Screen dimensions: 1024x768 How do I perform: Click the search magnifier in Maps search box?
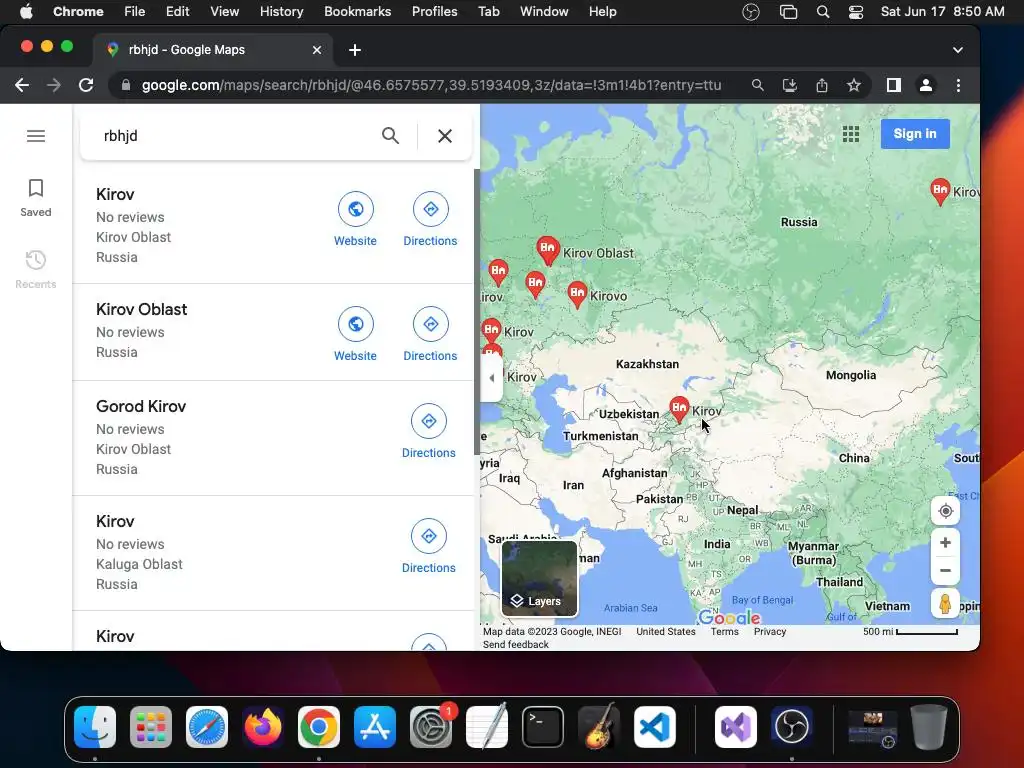click(390, 136)
